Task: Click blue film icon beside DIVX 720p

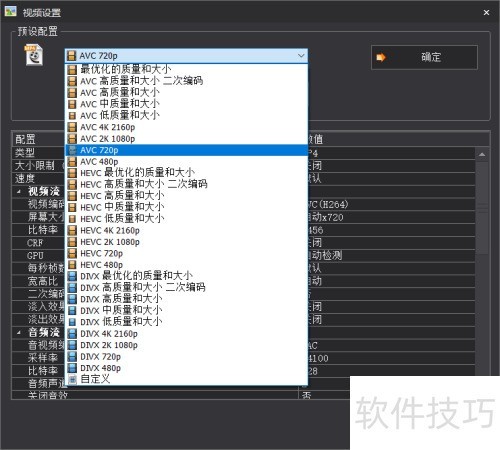Action: point(72,357)
